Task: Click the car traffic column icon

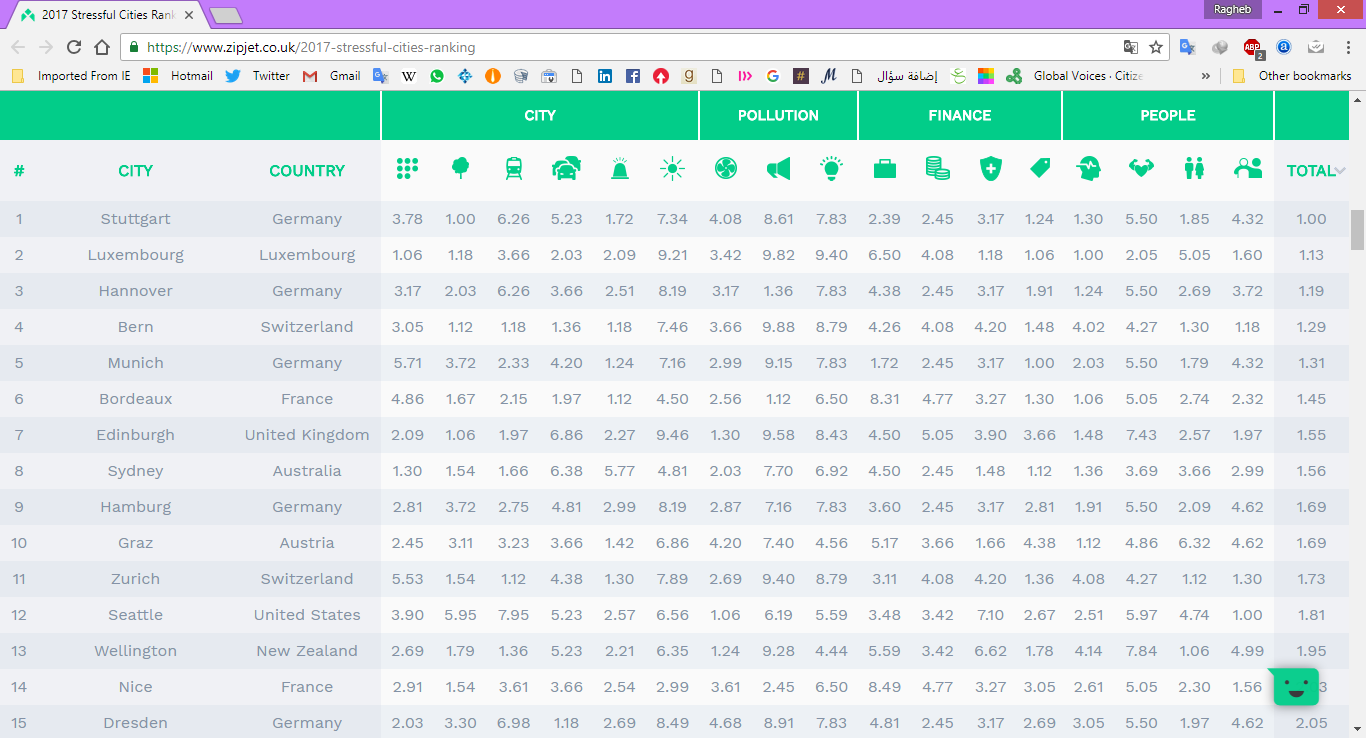Action: (566, 170)
